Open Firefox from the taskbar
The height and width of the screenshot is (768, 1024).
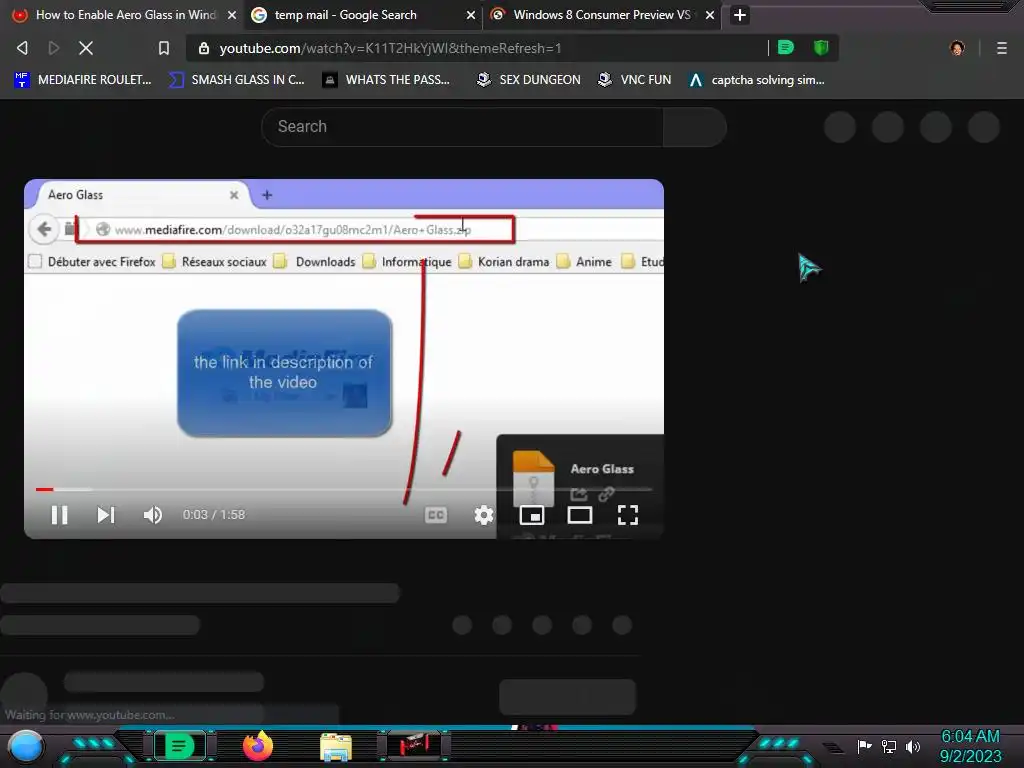[x=258, y=746]
